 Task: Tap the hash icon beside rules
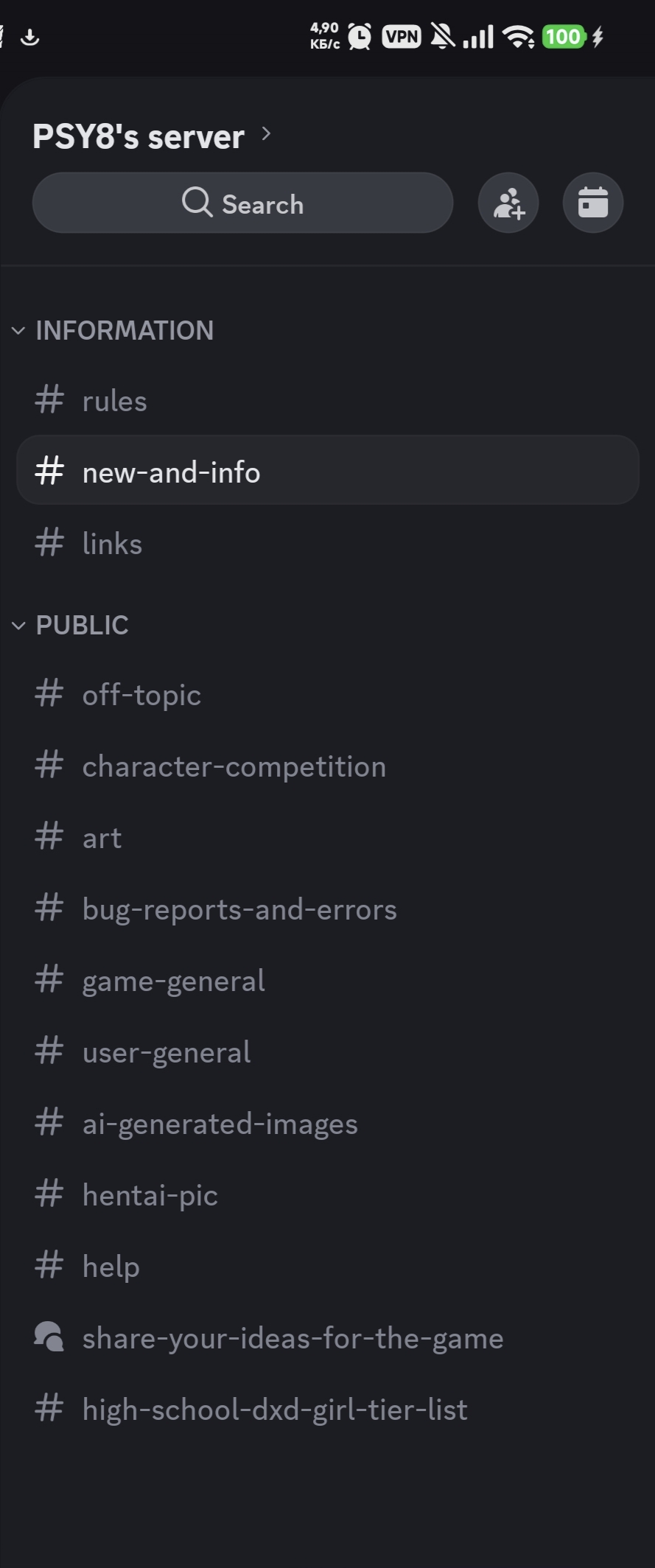click(x=49, y=401)
